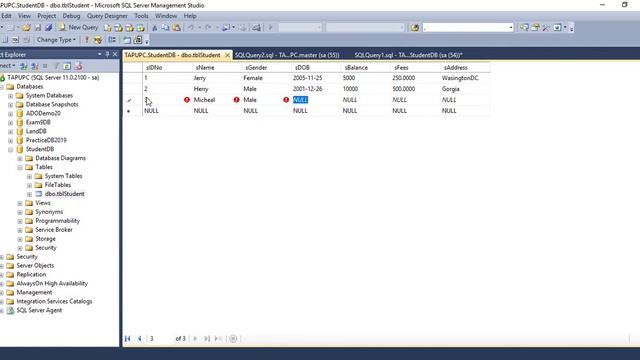Click the Execute SQL red exclamation icon
The width and height of the screenshot is (640, 360).
[x=87, y=40]
